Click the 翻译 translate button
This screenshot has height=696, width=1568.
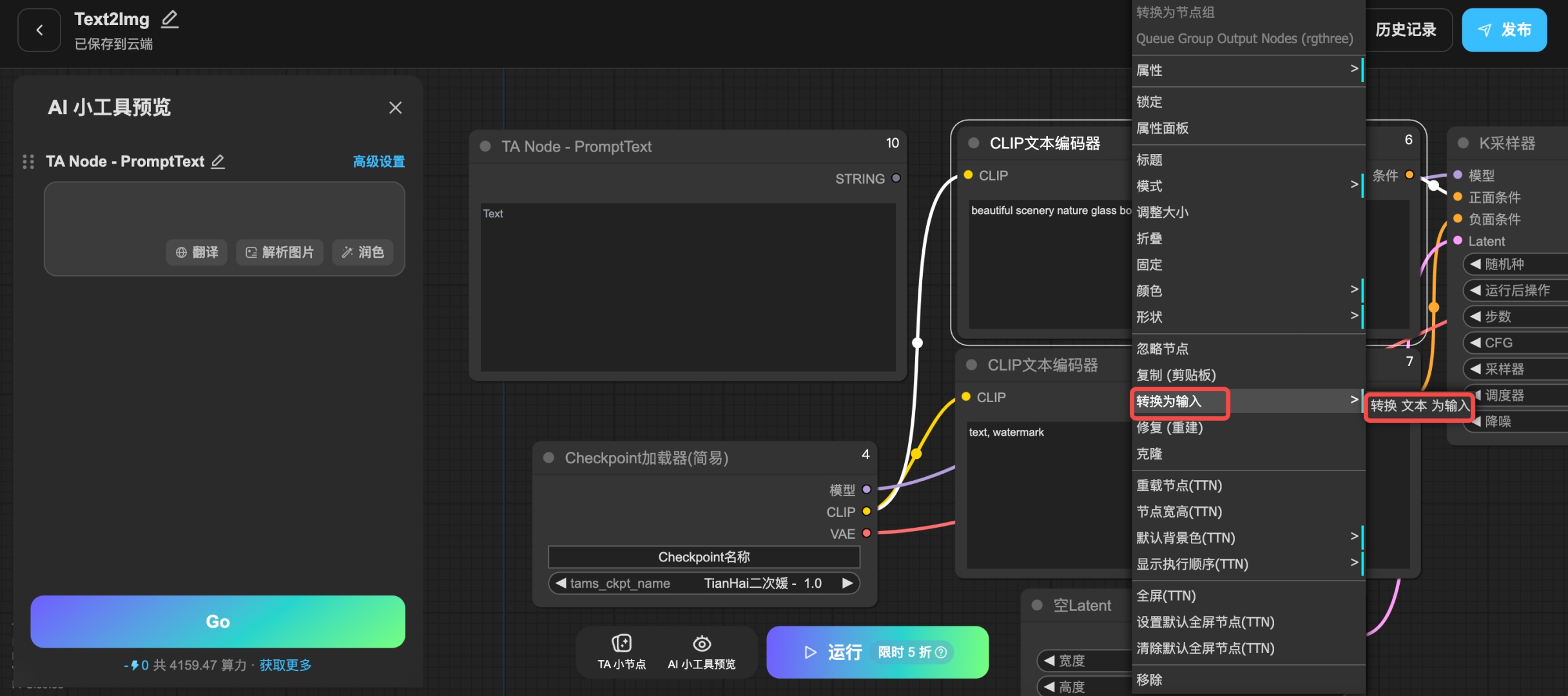tap(197, 252)
